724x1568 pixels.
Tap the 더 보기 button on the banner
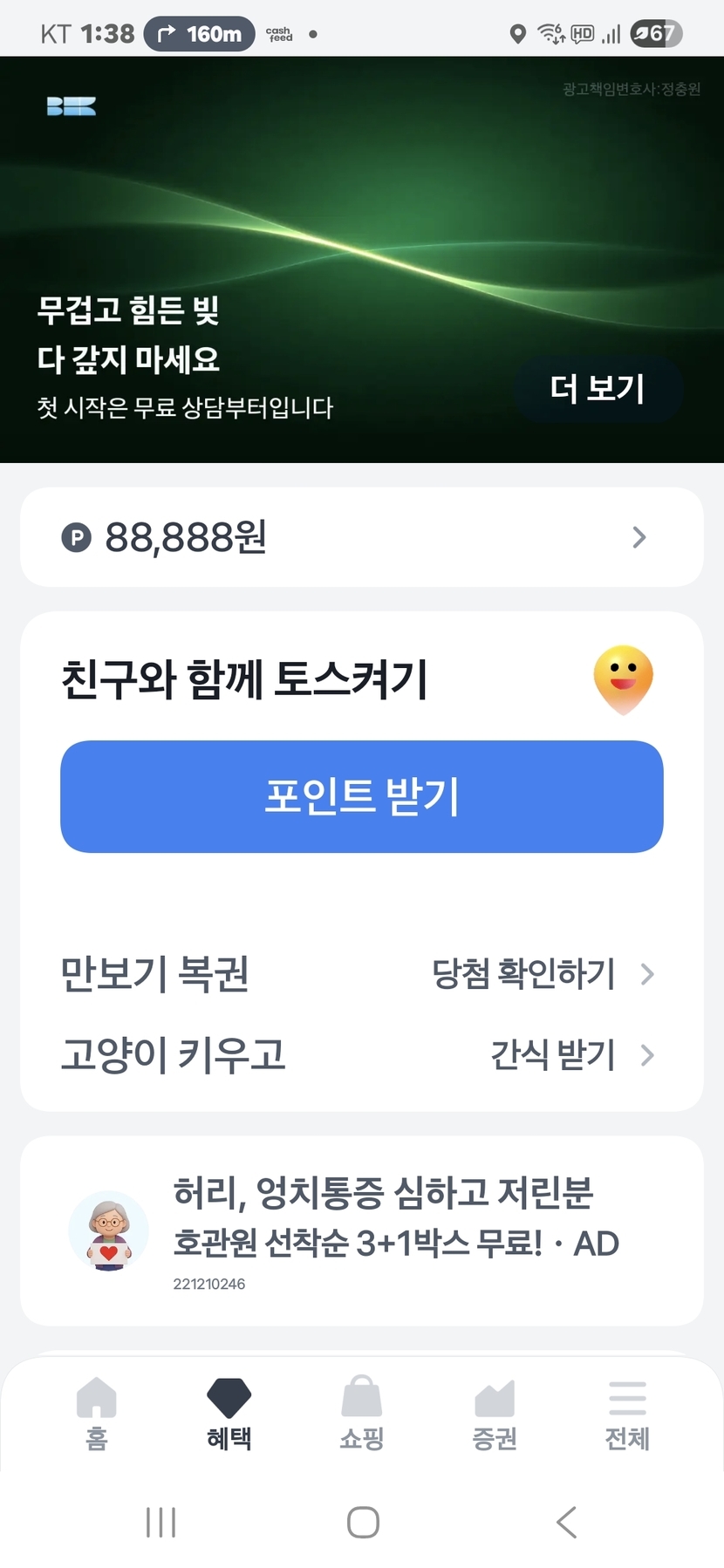[598, 389]
